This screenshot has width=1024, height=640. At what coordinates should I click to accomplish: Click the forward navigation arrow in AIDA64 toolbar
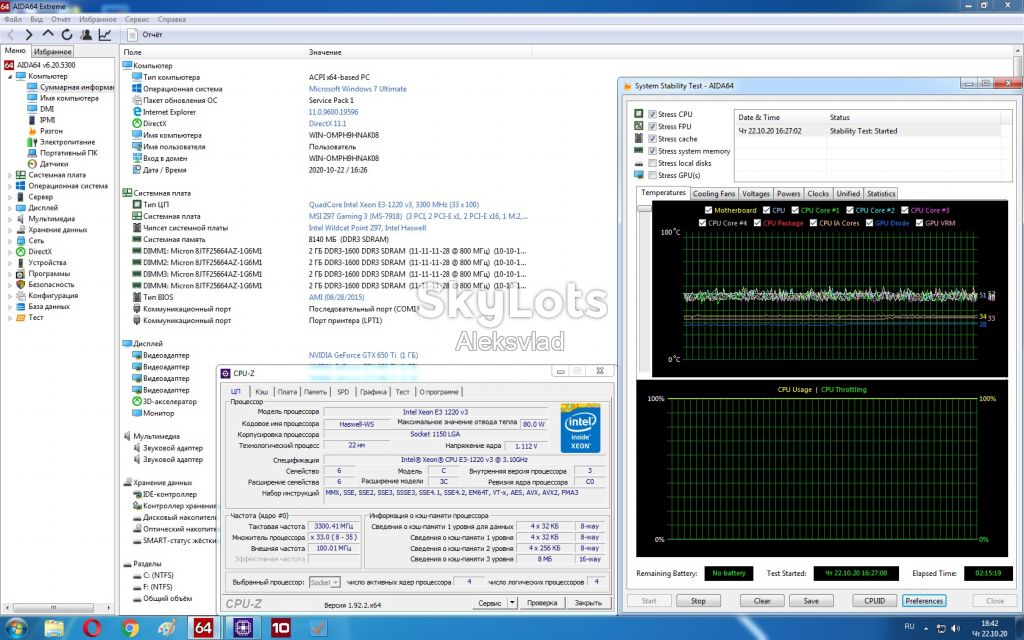point(29,35)
